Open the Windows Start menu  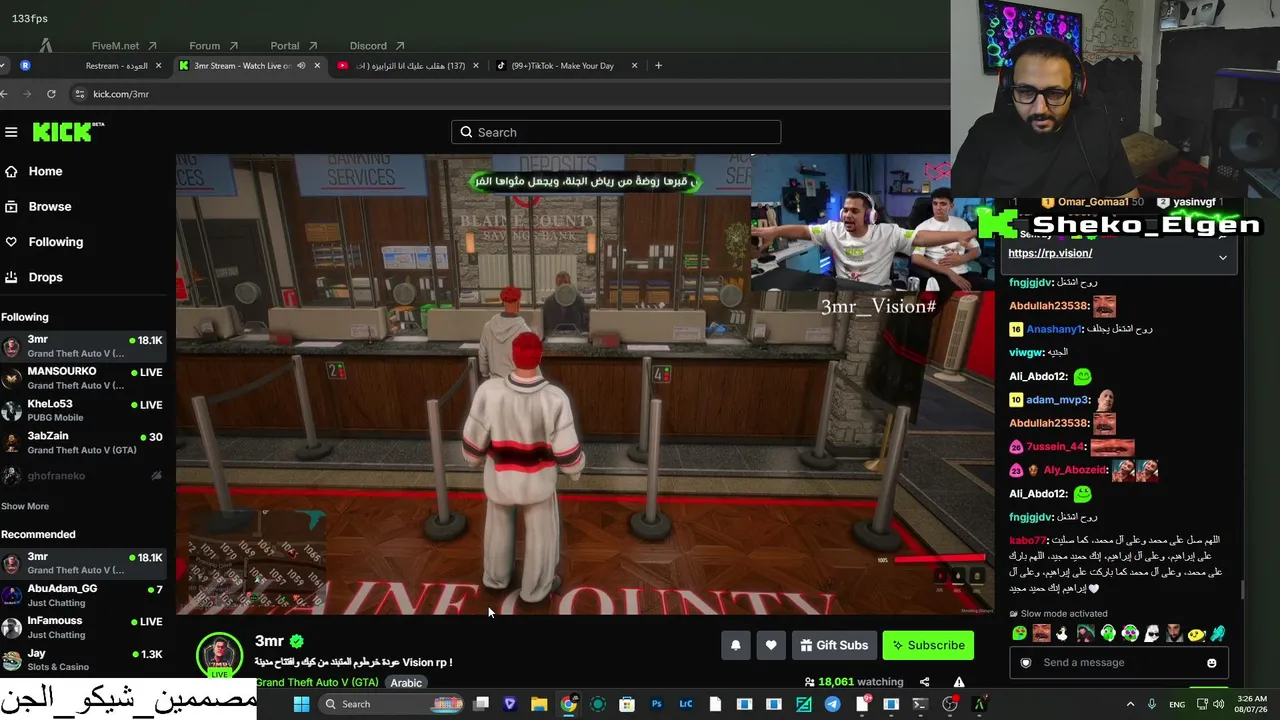click(x=301, y=704)
